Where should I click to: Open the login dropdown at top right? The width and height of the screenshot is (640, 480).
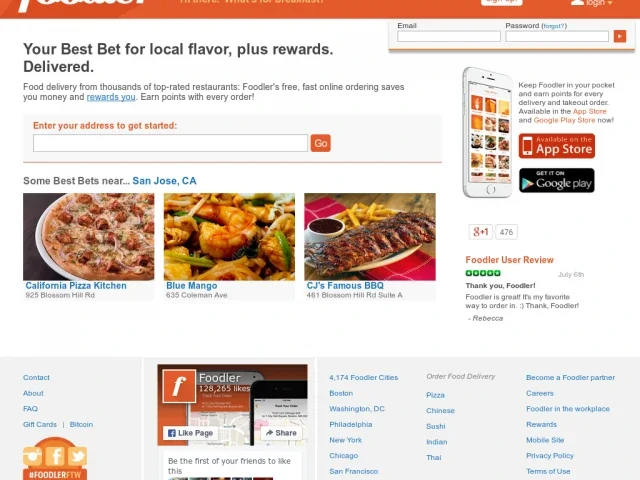[x=592, y=3]
